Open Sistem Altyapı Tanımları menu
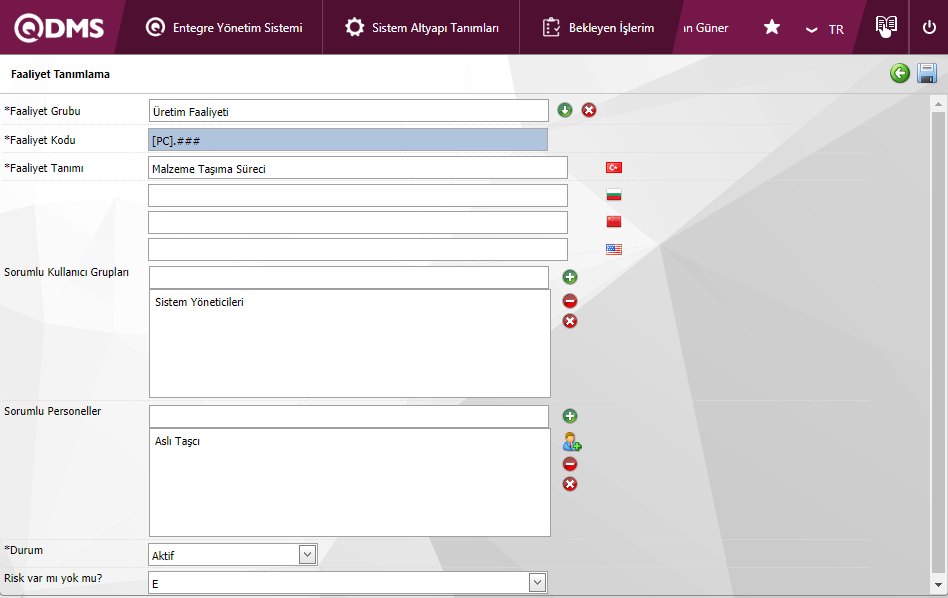 click(x=422, y=28)
